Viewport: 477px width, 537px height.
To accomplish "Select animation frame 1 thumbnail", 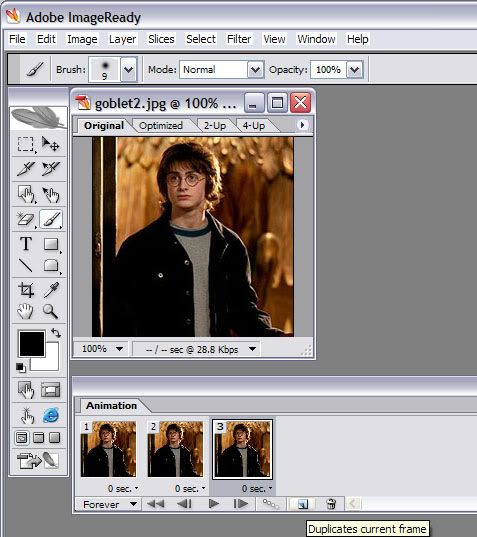I will pyautogui.click(x=108, y=449).
